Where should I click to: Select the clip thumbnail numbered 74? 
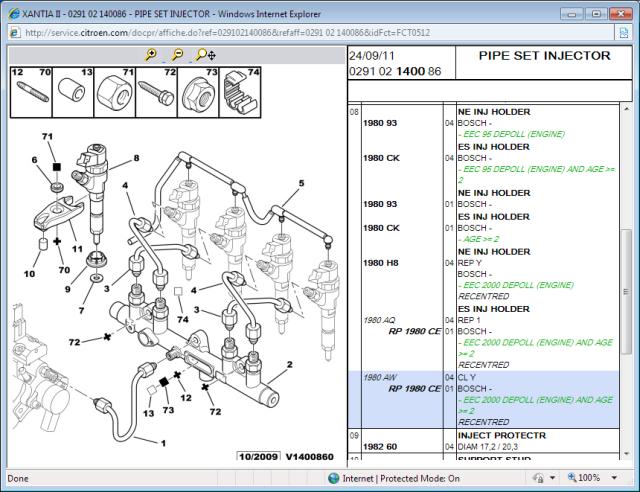(x=240, y=93)
